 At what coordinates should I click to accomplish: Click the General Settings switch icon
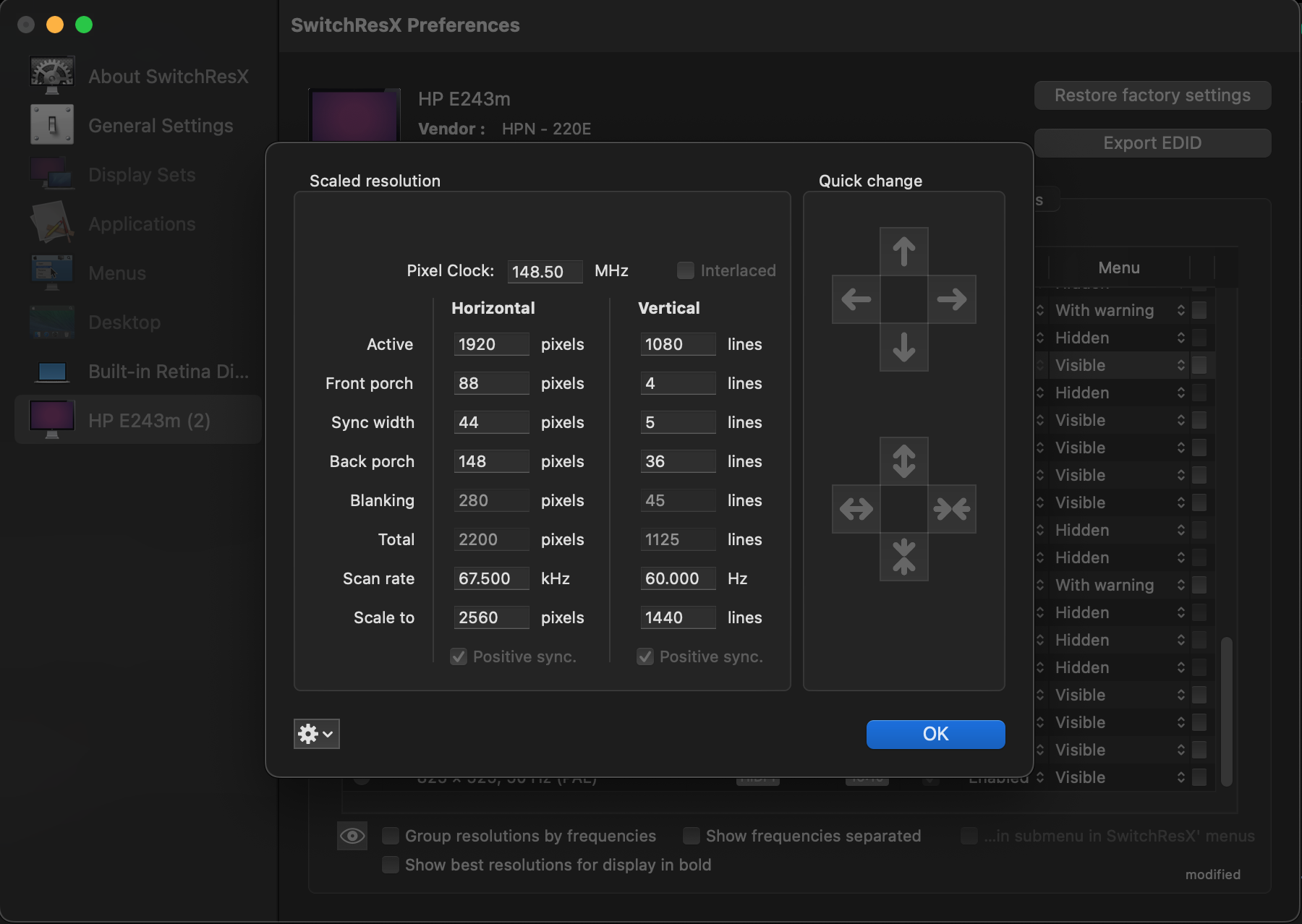(52, 124)
